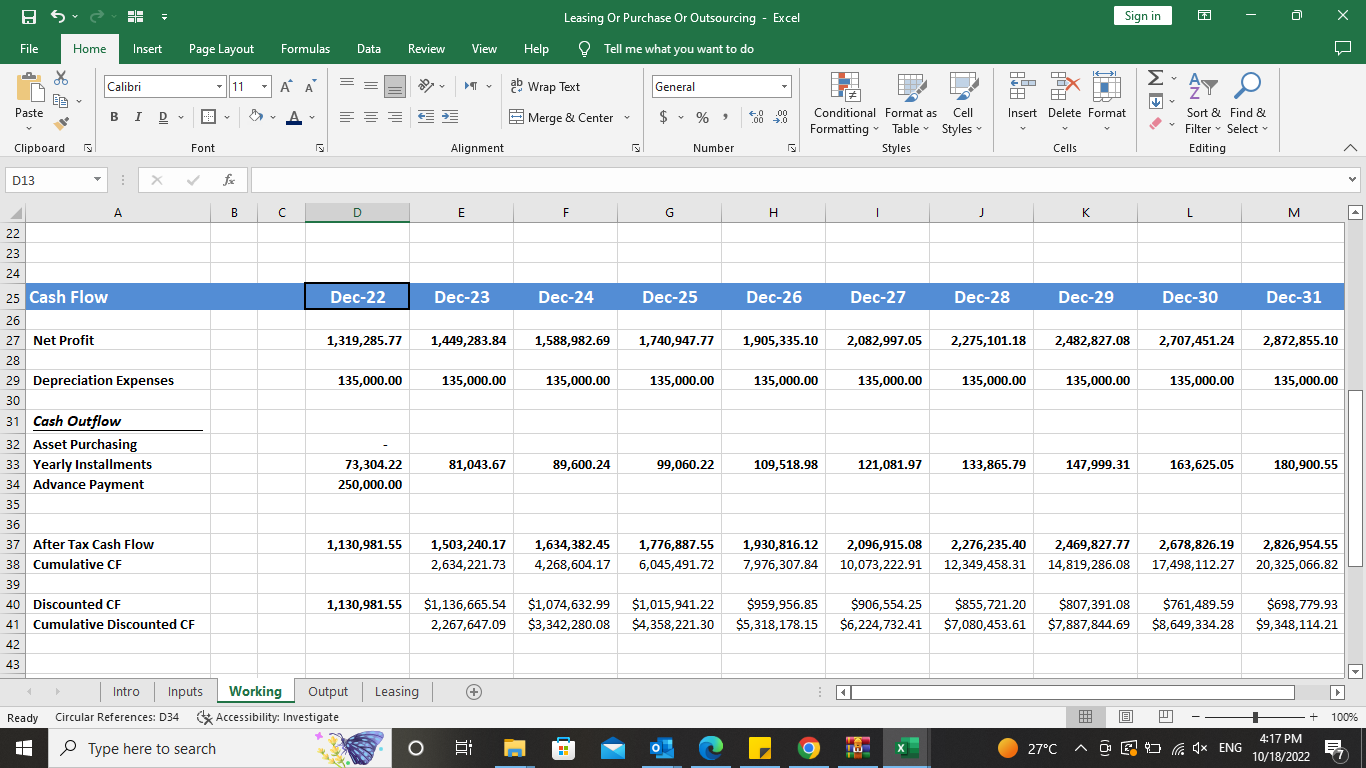
Task: Toggle Middle Align vertical alignment
Action: 371,87
